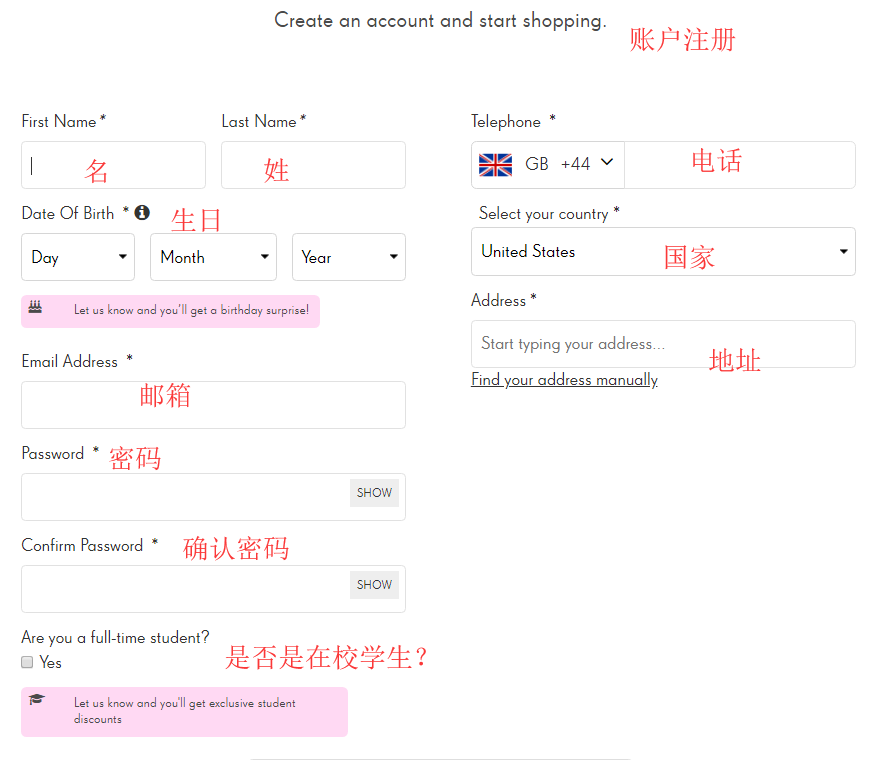Click the UK flag icon
876x760 pixels.
point(495,164)
